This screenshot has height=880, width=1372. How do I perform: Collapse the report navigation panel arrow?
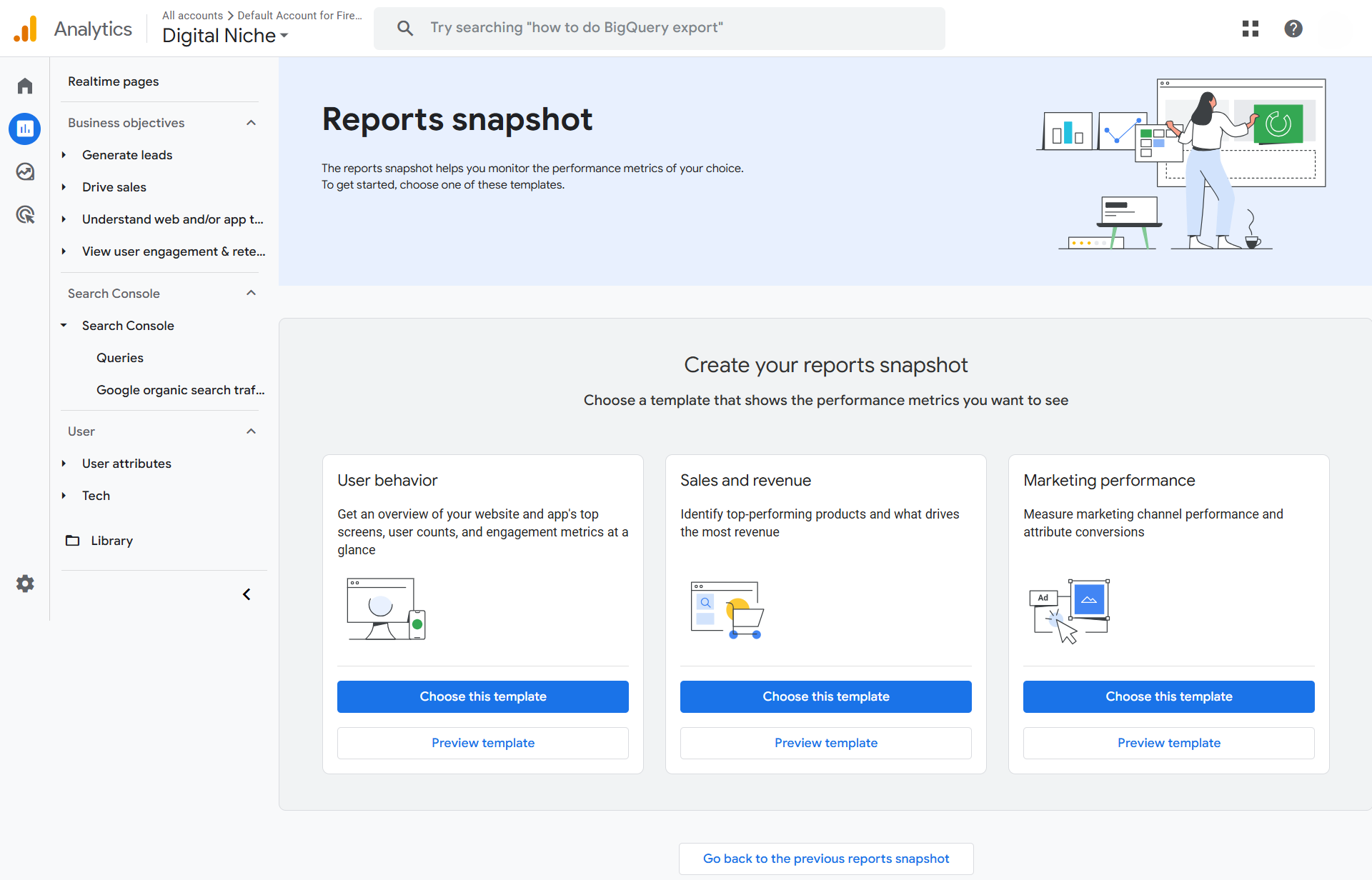(x=247, y=594)
